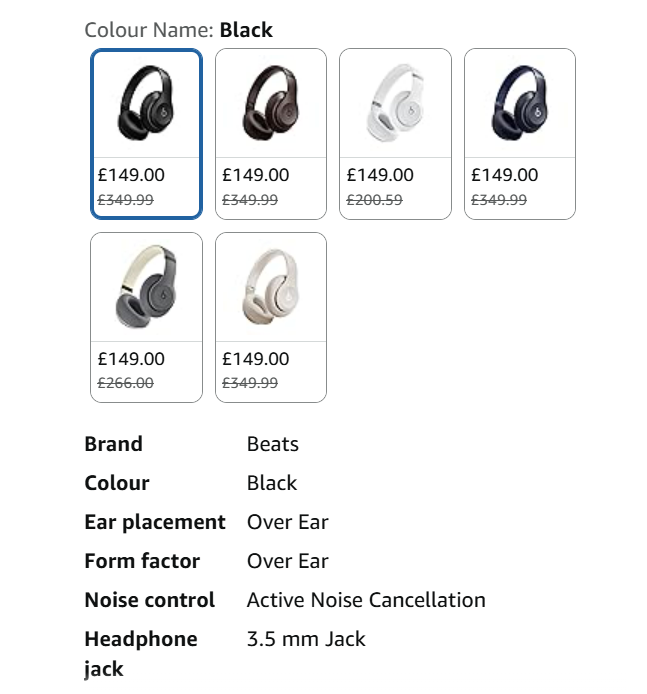Click the £149.00 price under white headphones

380,175
